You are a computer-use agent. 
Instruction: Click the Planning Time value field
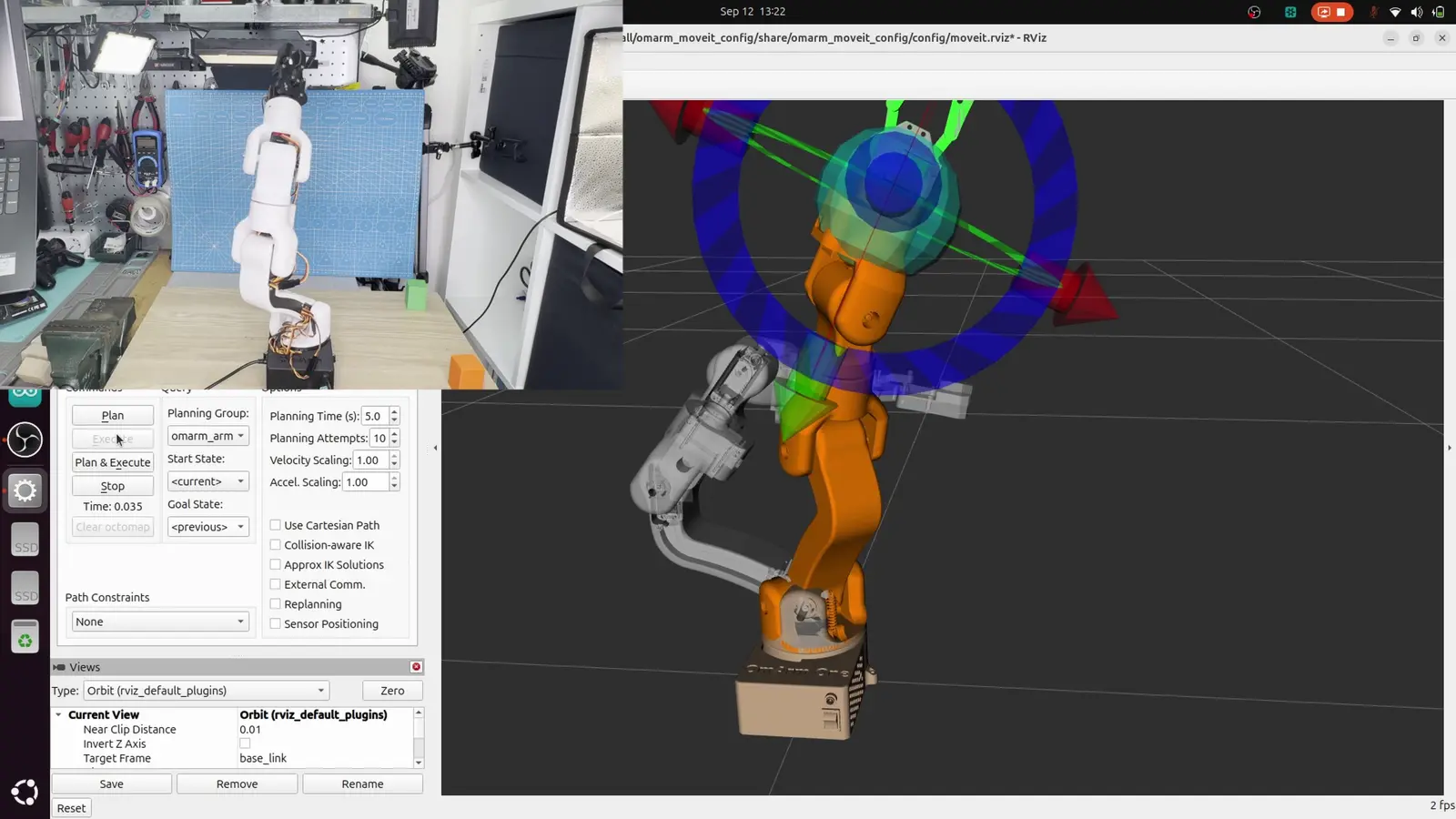tap(375, 416)
